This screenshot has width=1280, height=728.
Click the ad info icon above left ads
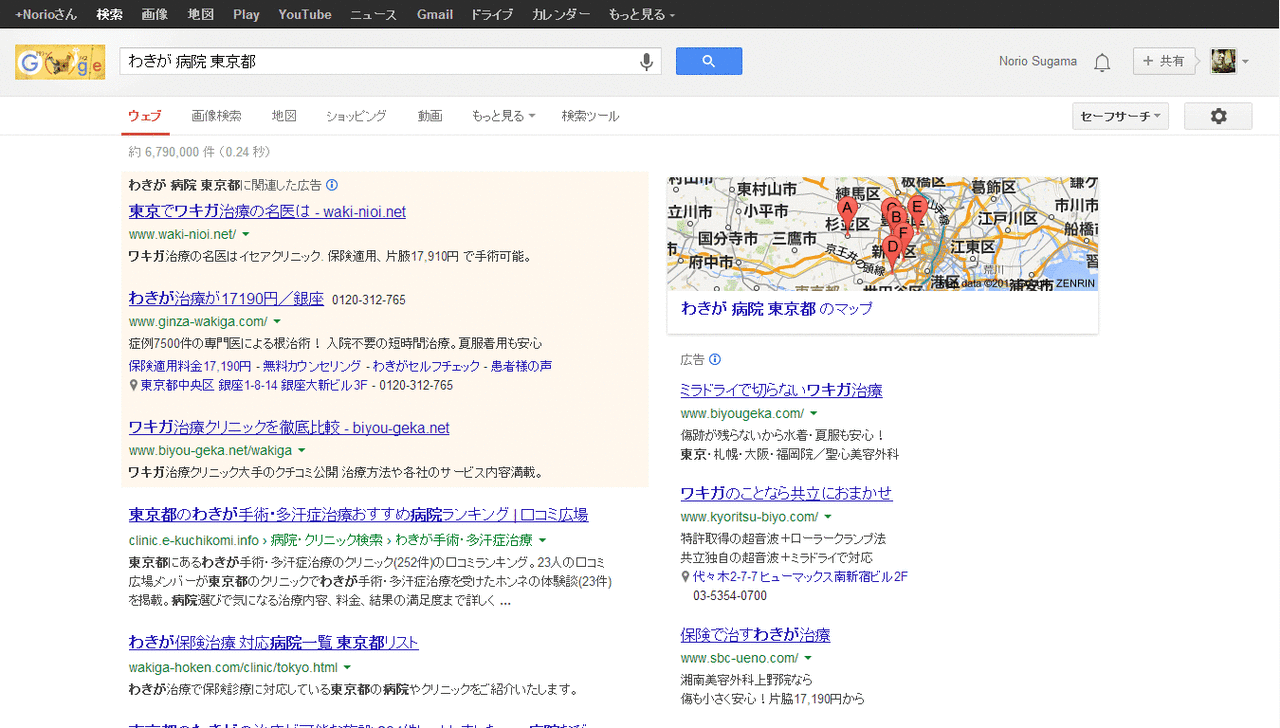pos(332,185)
